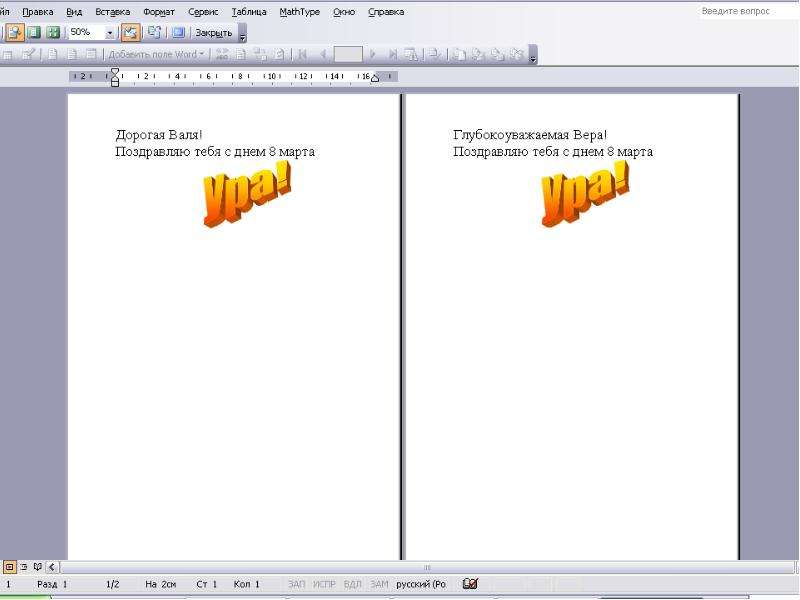The image size is (800, 600).
Task: Toggle the ЗАМ overtype indicator
Action: pyautogui.click(x=379, y=584)
